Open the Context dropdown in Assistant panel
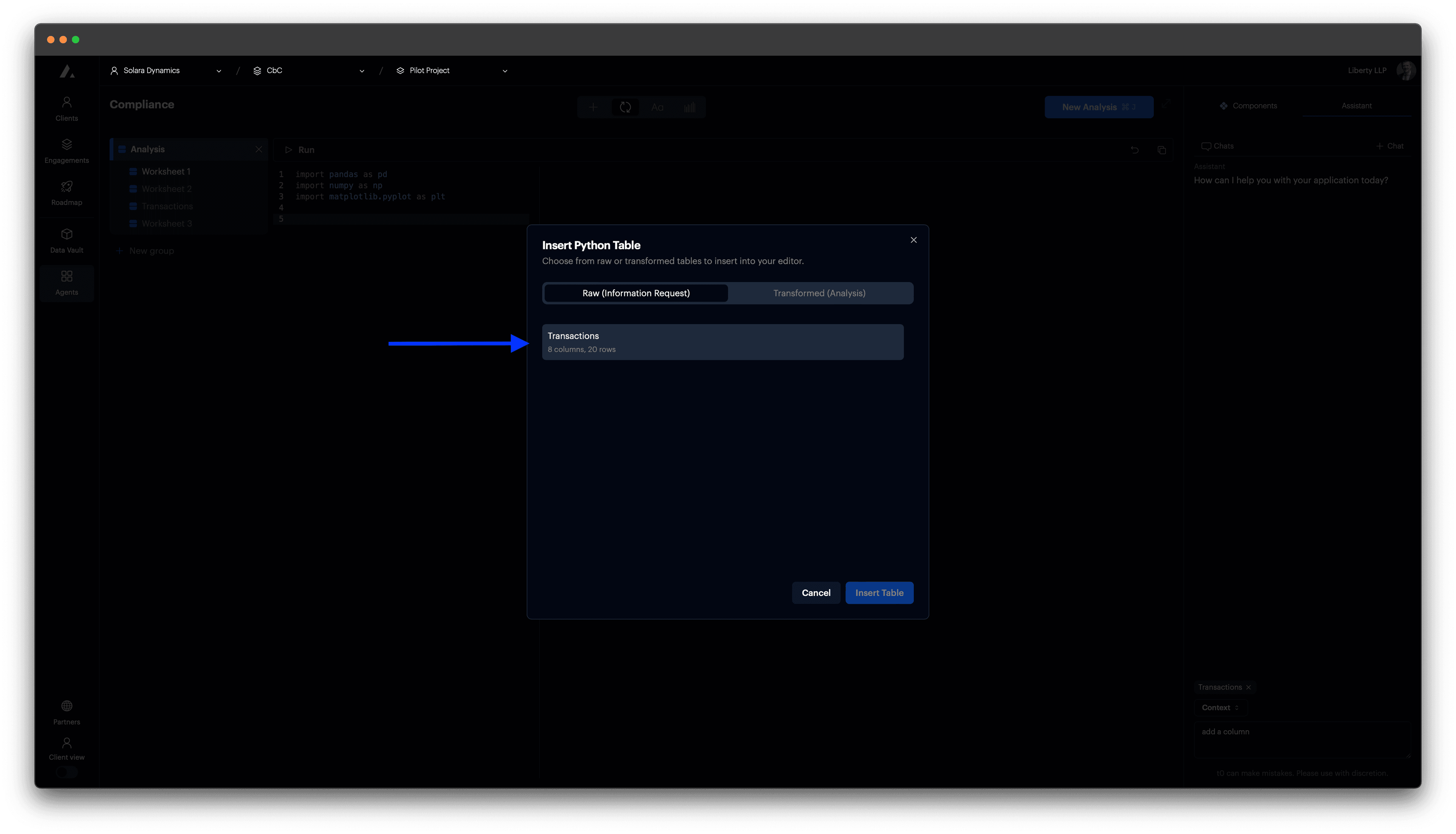The image size is (1456, 834). click(1220, 707)
